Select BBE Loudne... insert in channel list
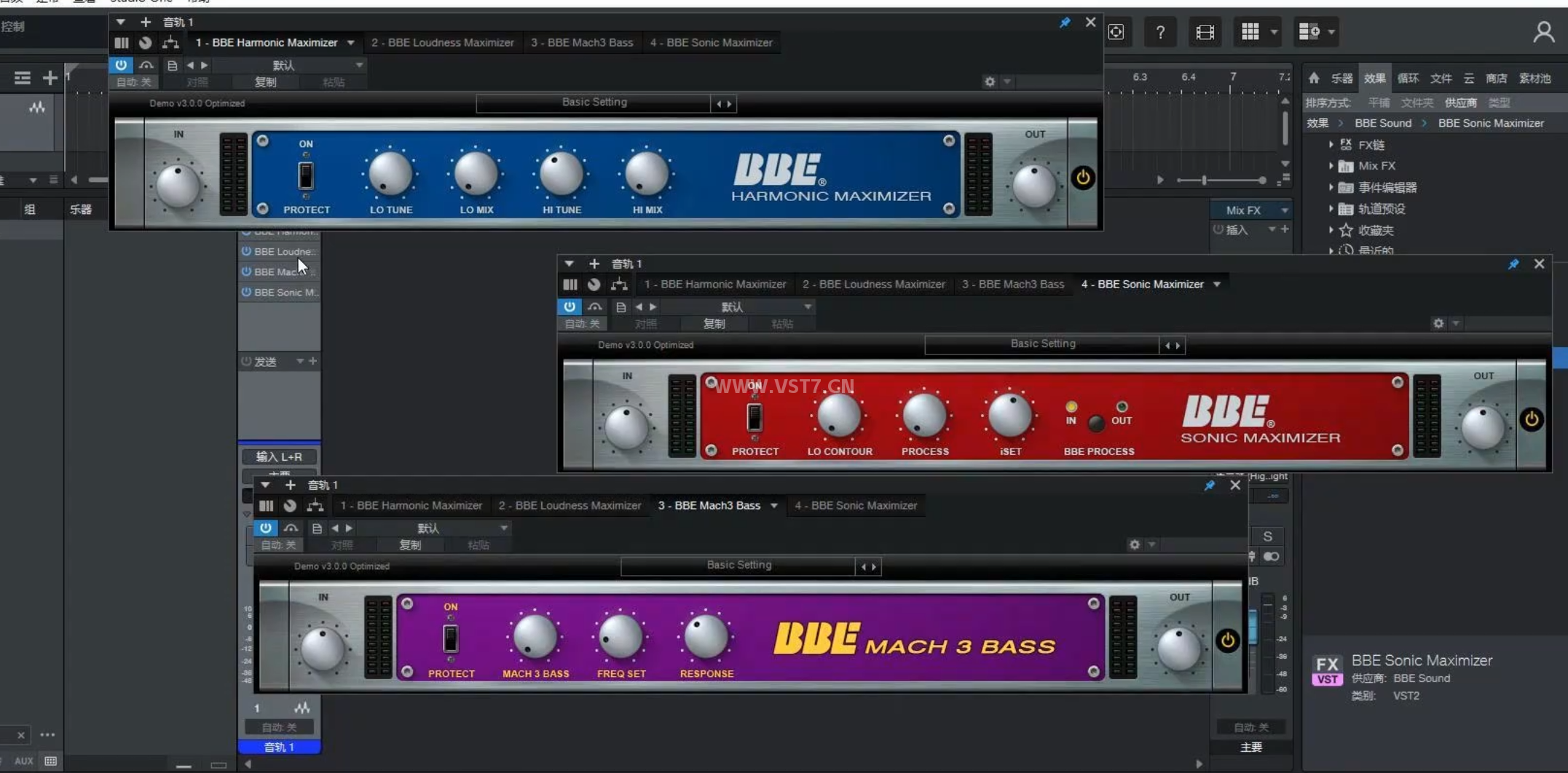The height and width of the screenshot is (773, 1568). click(x=280, y=251)
